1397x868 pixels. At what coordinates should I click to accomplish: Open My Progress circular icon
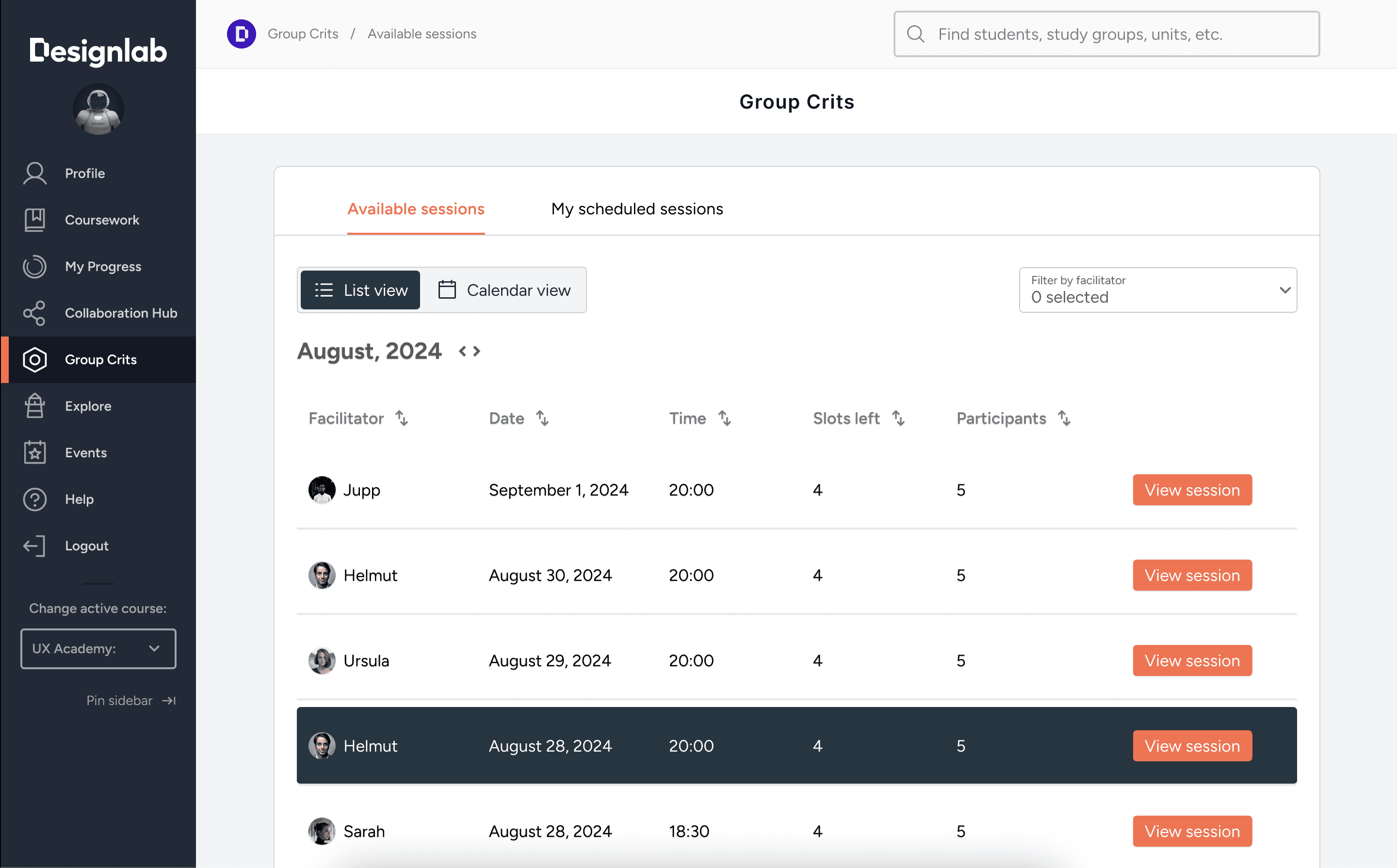34,266
